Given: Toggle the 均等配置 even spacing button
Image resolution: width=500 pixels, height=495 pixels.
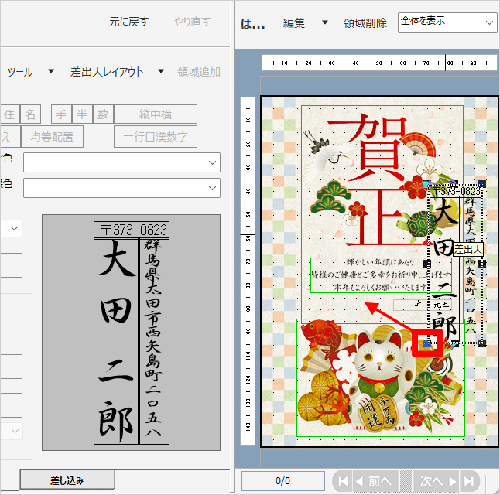Looking at the screenshot, I should click(52, 136).
